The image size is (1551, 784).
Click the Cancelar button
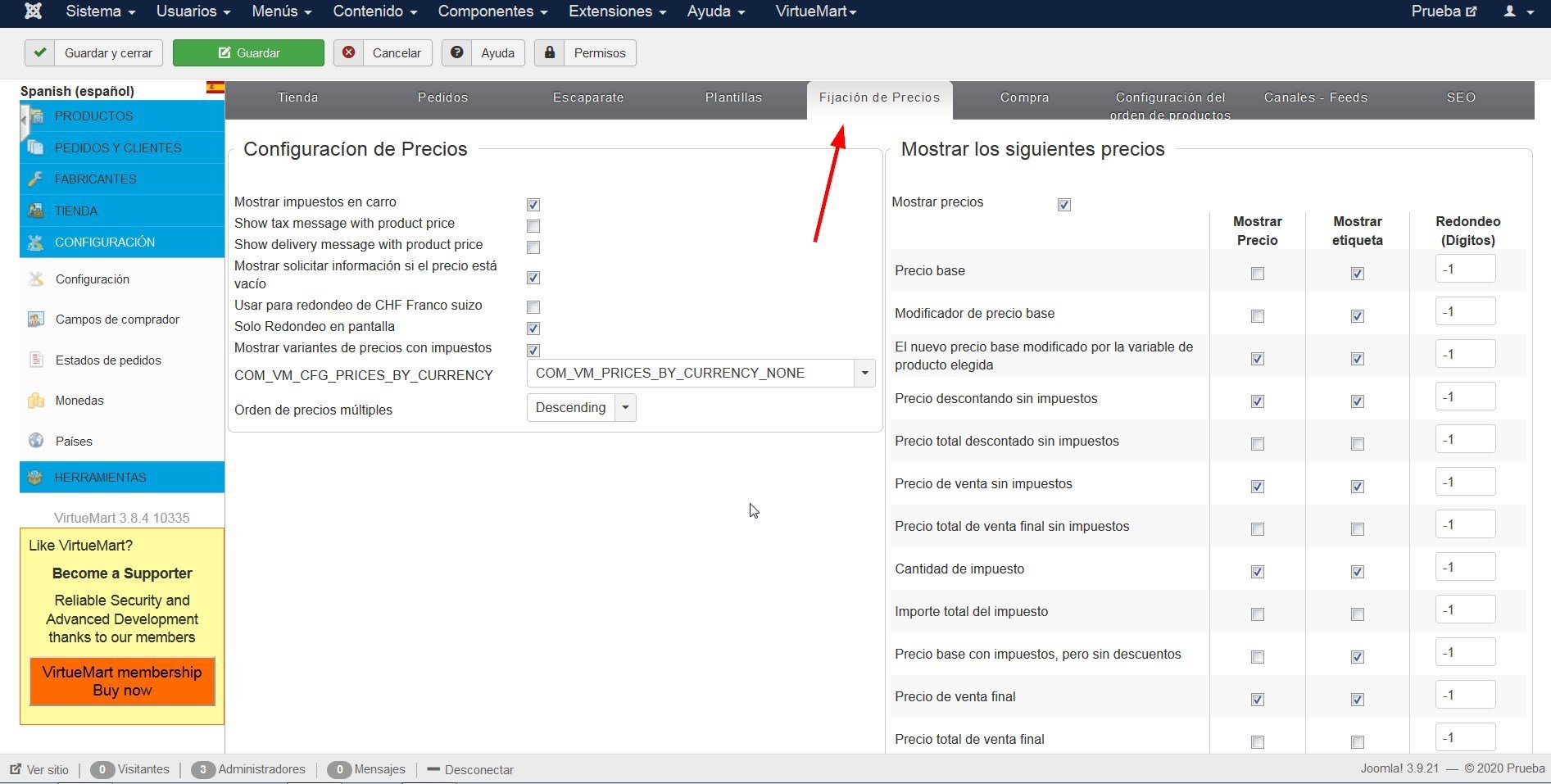coord(383,52)
